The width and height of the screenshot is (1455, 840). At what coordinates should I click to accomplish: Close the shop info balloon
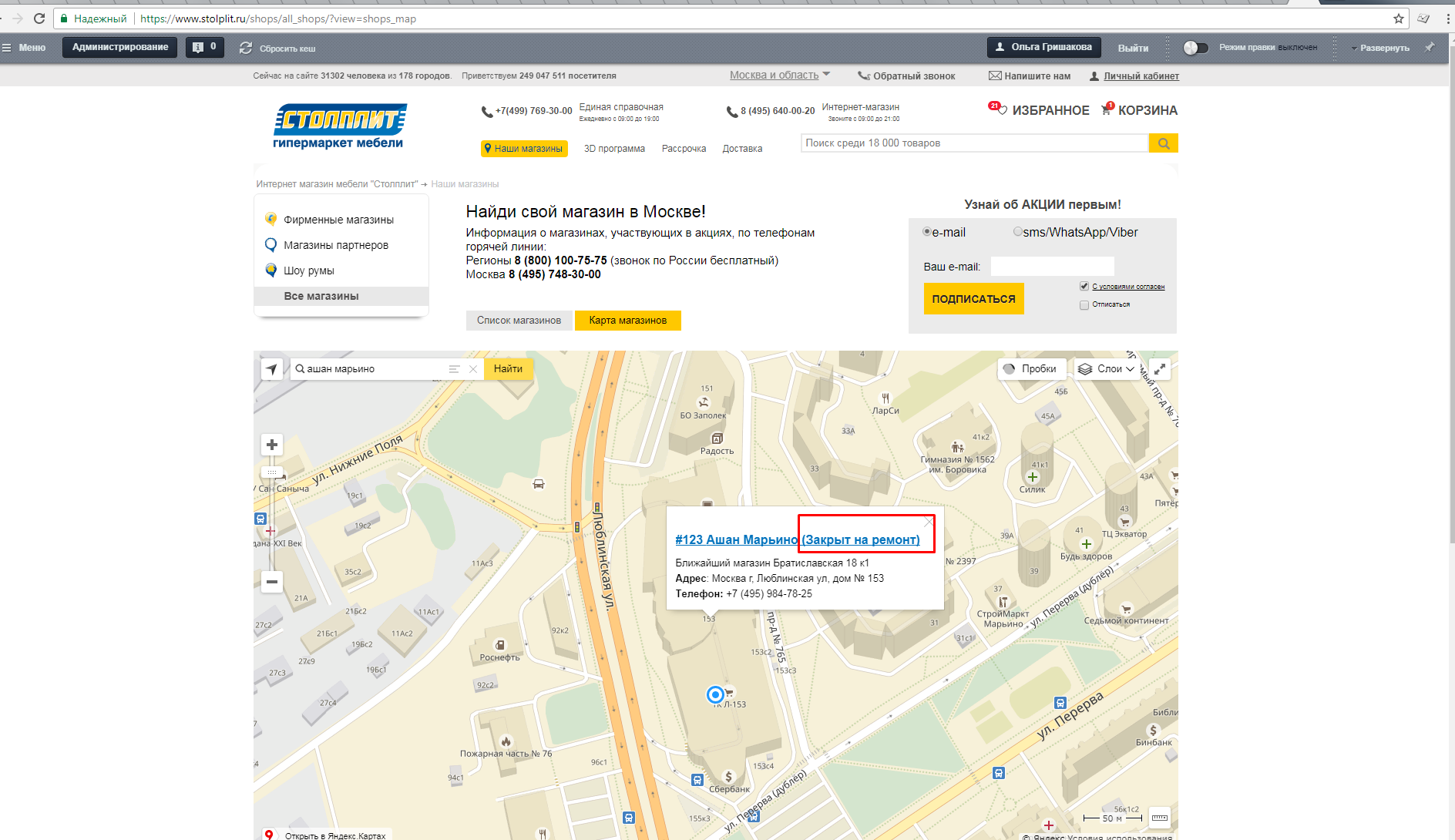point(929,522)
